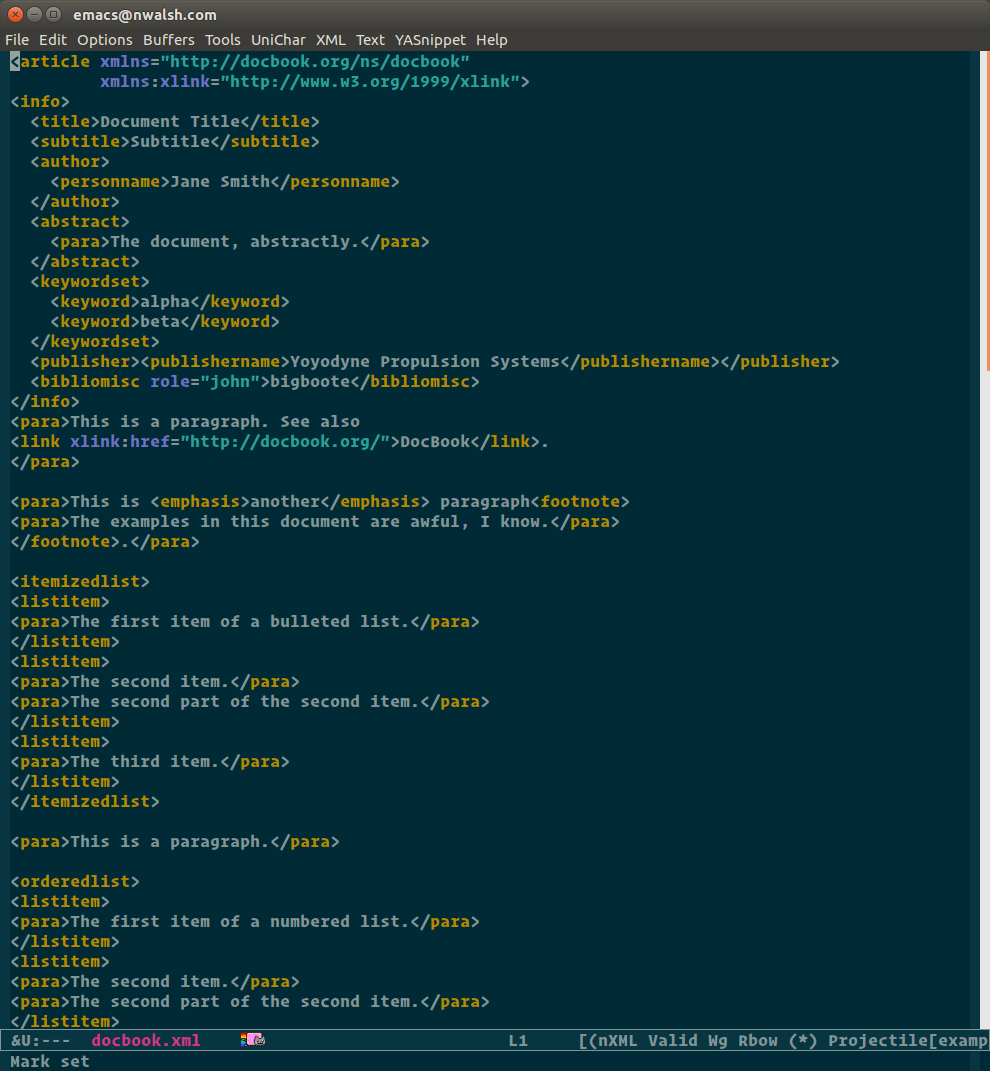This screenshot has width=990, height=1071.
Task: Click the opening itemizedlist tag
Action: [80, 581]
